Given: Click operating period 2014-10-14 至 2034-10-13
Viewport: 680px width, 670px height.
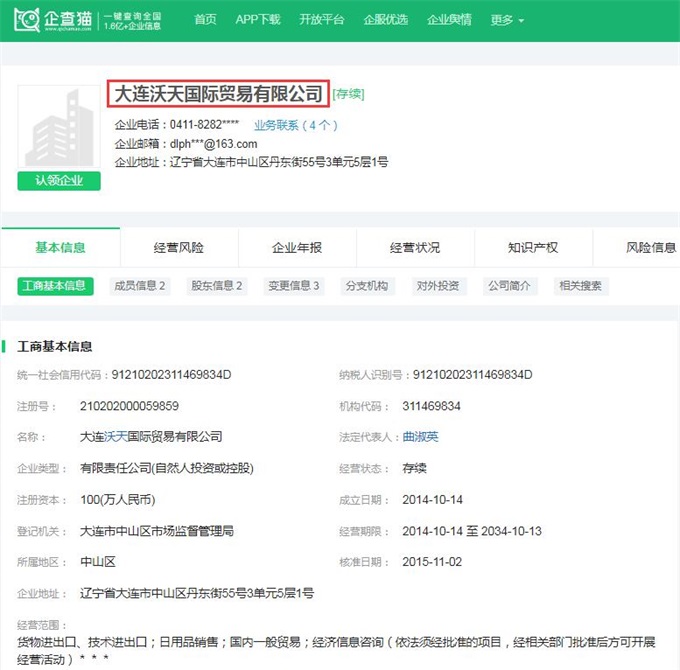Looking at the screenshot, I should click(472, 531).
